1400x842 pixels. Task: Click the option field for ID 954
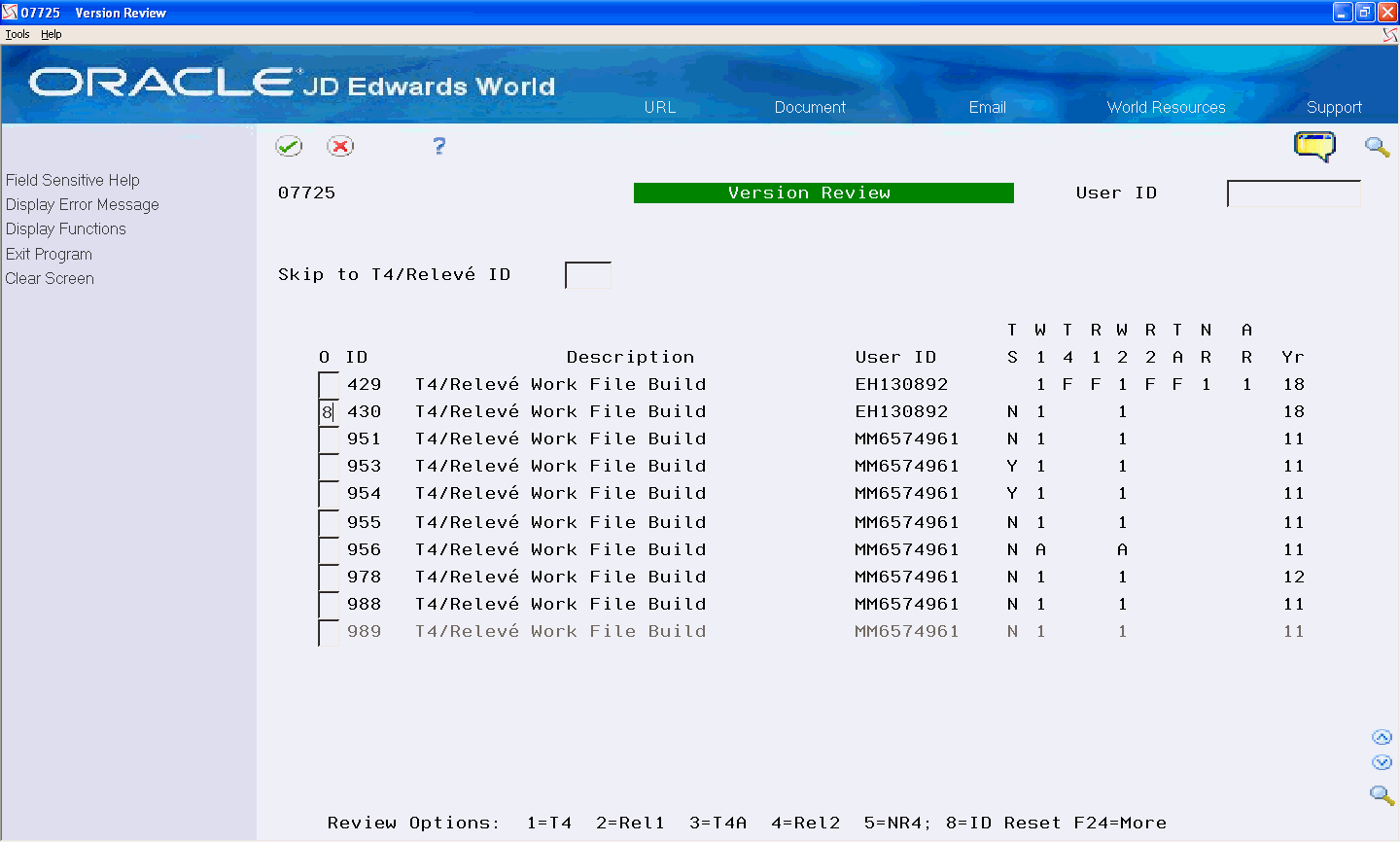click(x=329, y=494)
